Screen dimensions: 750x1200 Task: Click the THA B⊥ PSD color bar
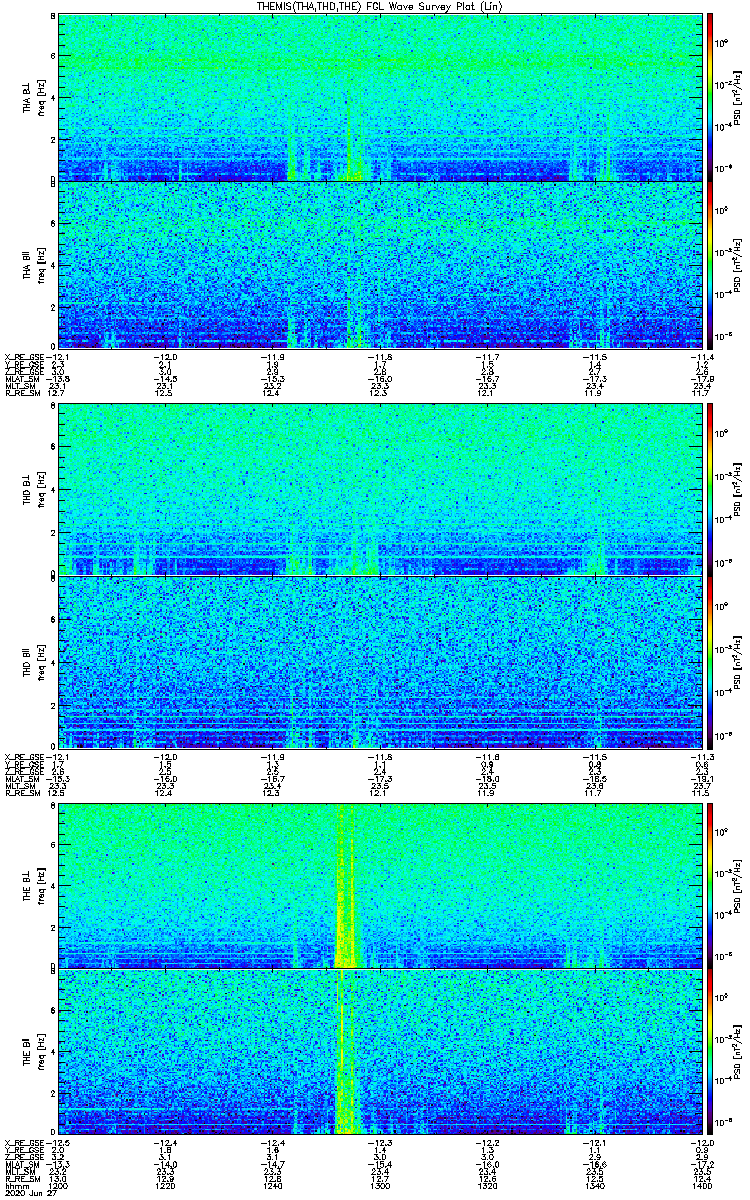(x=711, y=97)
